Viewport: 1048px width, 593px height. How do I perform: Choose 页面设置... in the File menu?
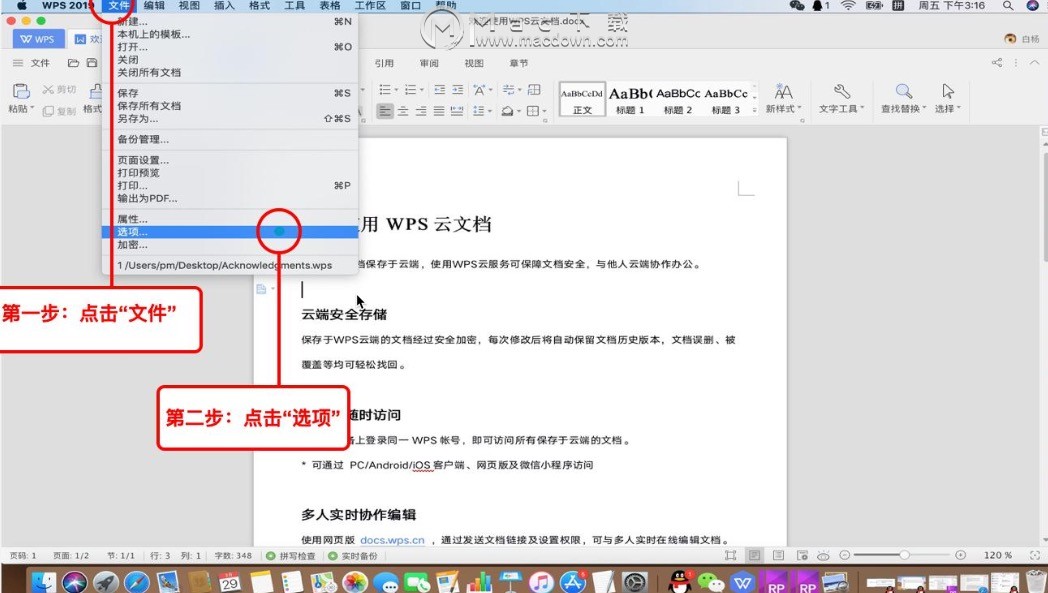click(x=230, y=160)
